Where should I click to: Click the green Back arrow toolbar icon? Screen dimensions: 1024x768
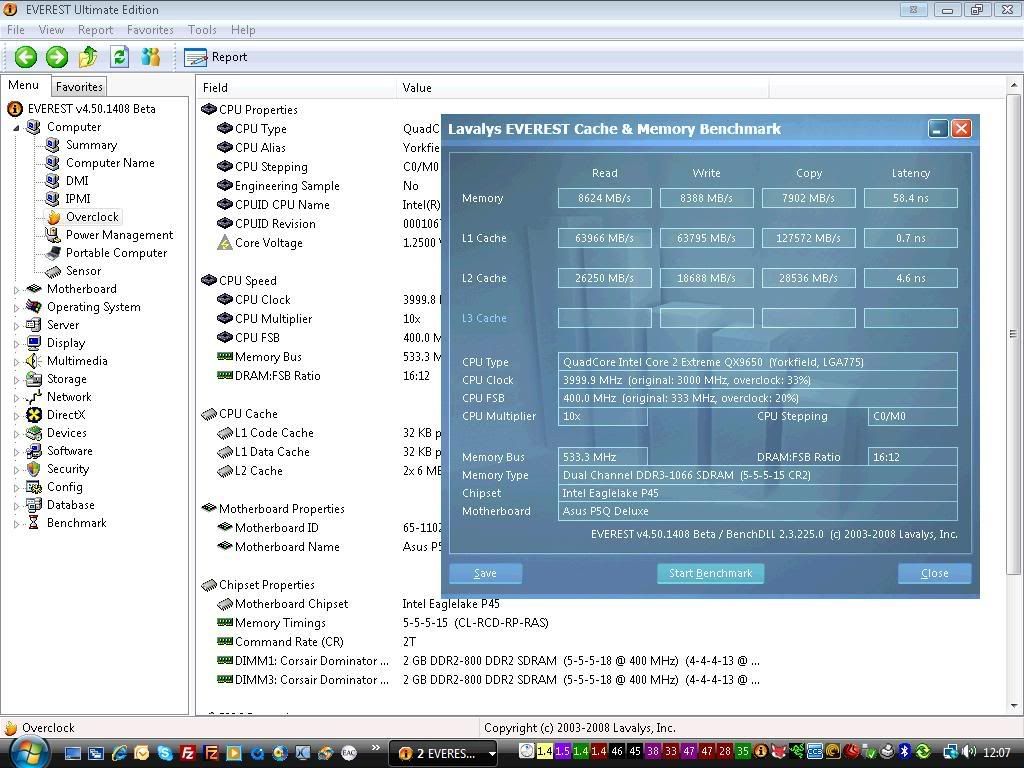[25, 57]
